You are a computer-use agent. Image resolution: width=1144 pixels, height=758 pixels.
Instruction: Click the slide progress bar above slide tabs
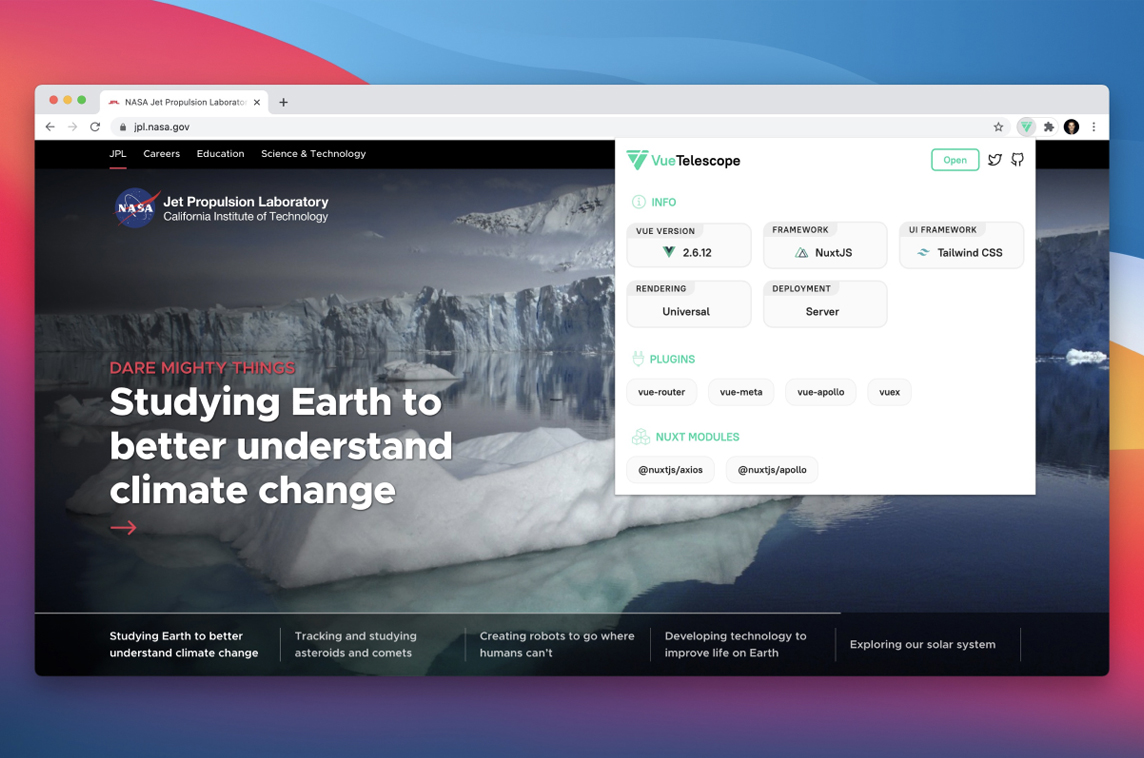(x=438, y=613)
